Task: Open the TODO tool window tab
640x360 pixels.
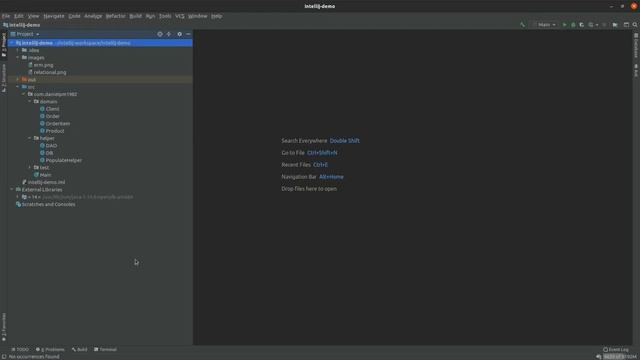Action: pyautogui.click(x=20, y=350)
